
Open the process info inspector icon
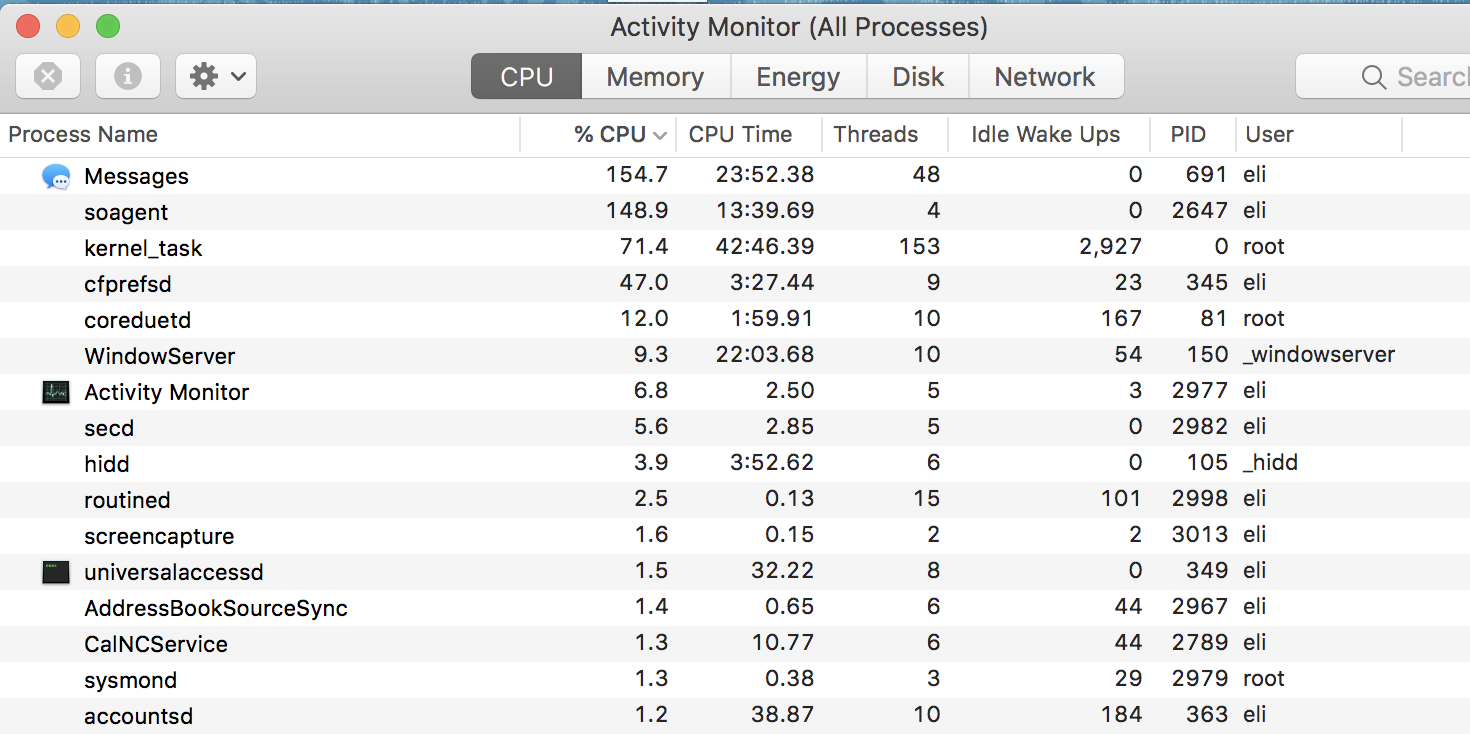click(x=128, y=76)
